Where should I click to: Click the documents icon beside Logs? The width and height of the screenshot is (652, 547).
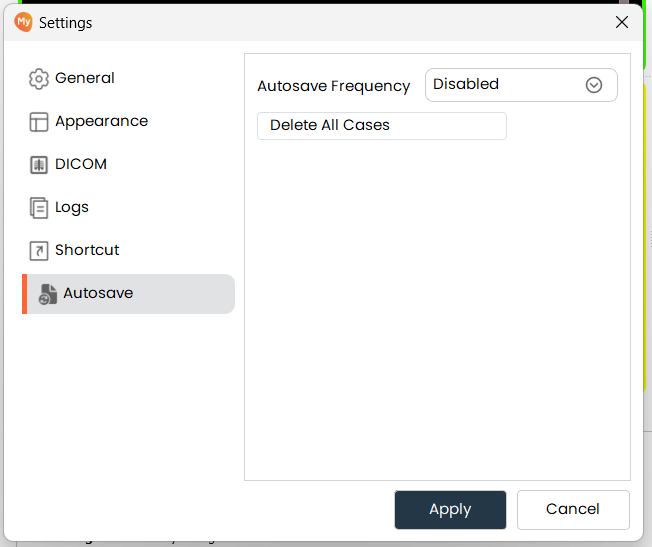tap(39, 208)
